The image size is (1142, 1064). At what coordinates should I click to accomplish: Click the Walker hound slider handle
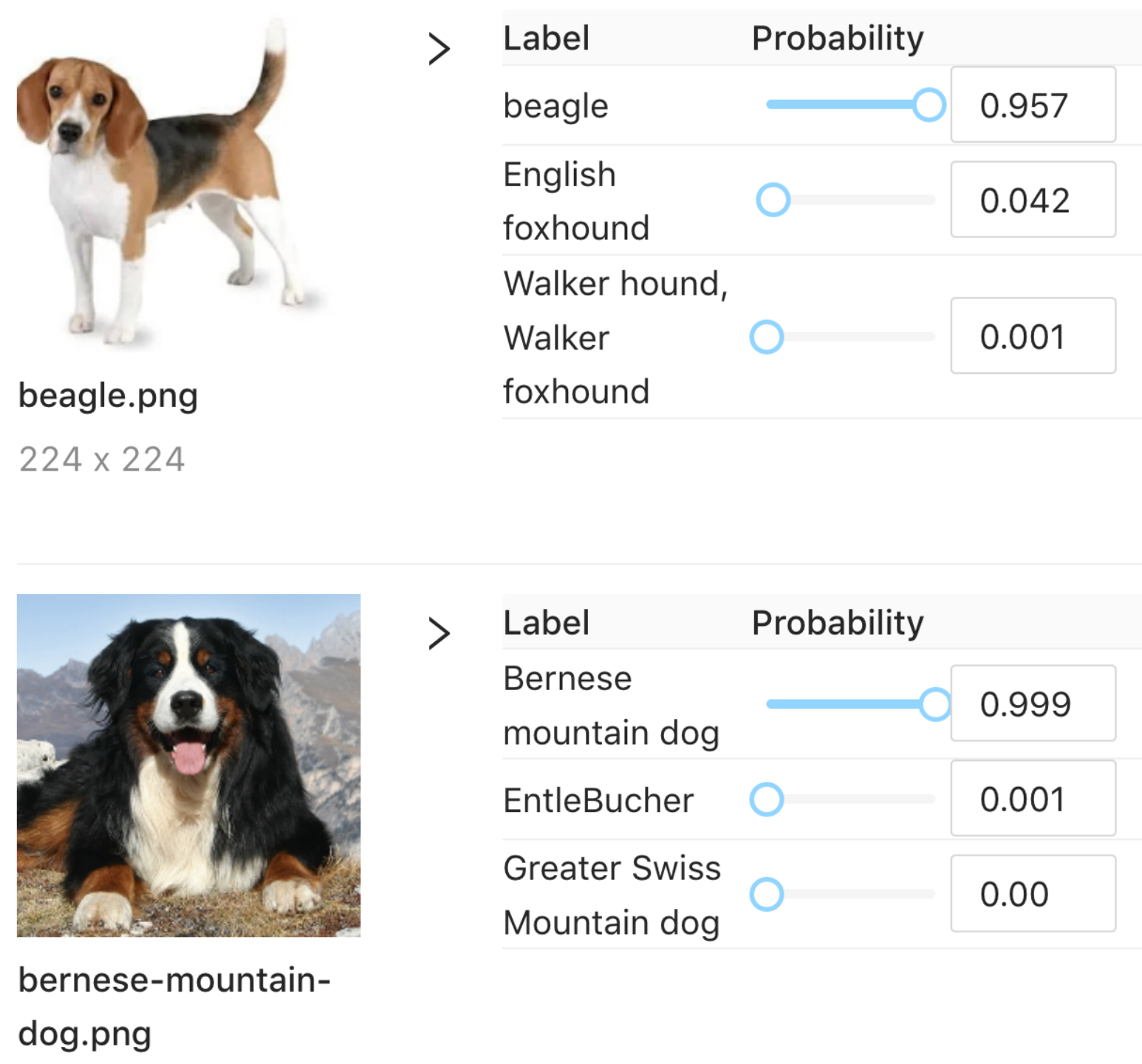coord(767,337)
